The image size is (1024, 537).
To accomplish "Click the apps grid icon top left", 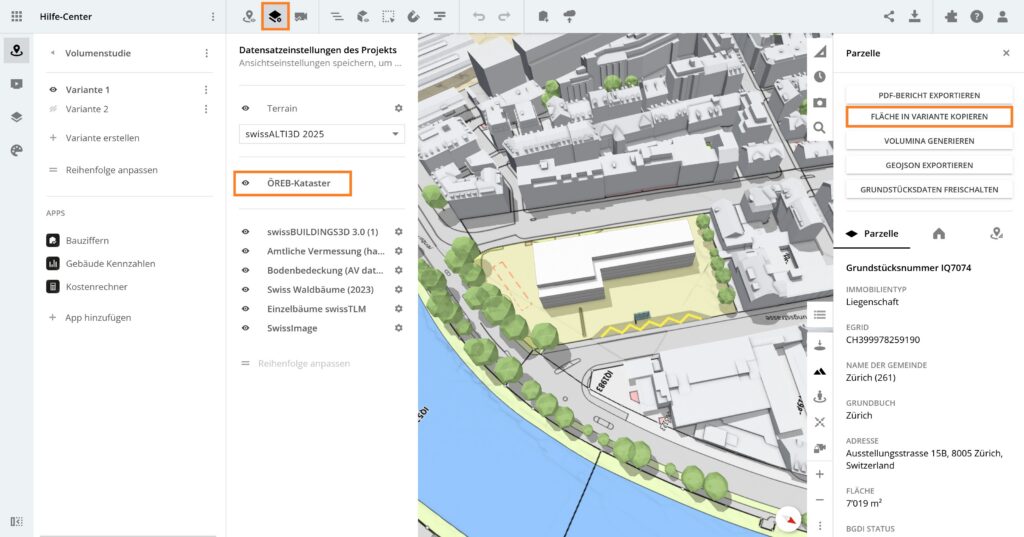I will point(16,16).
